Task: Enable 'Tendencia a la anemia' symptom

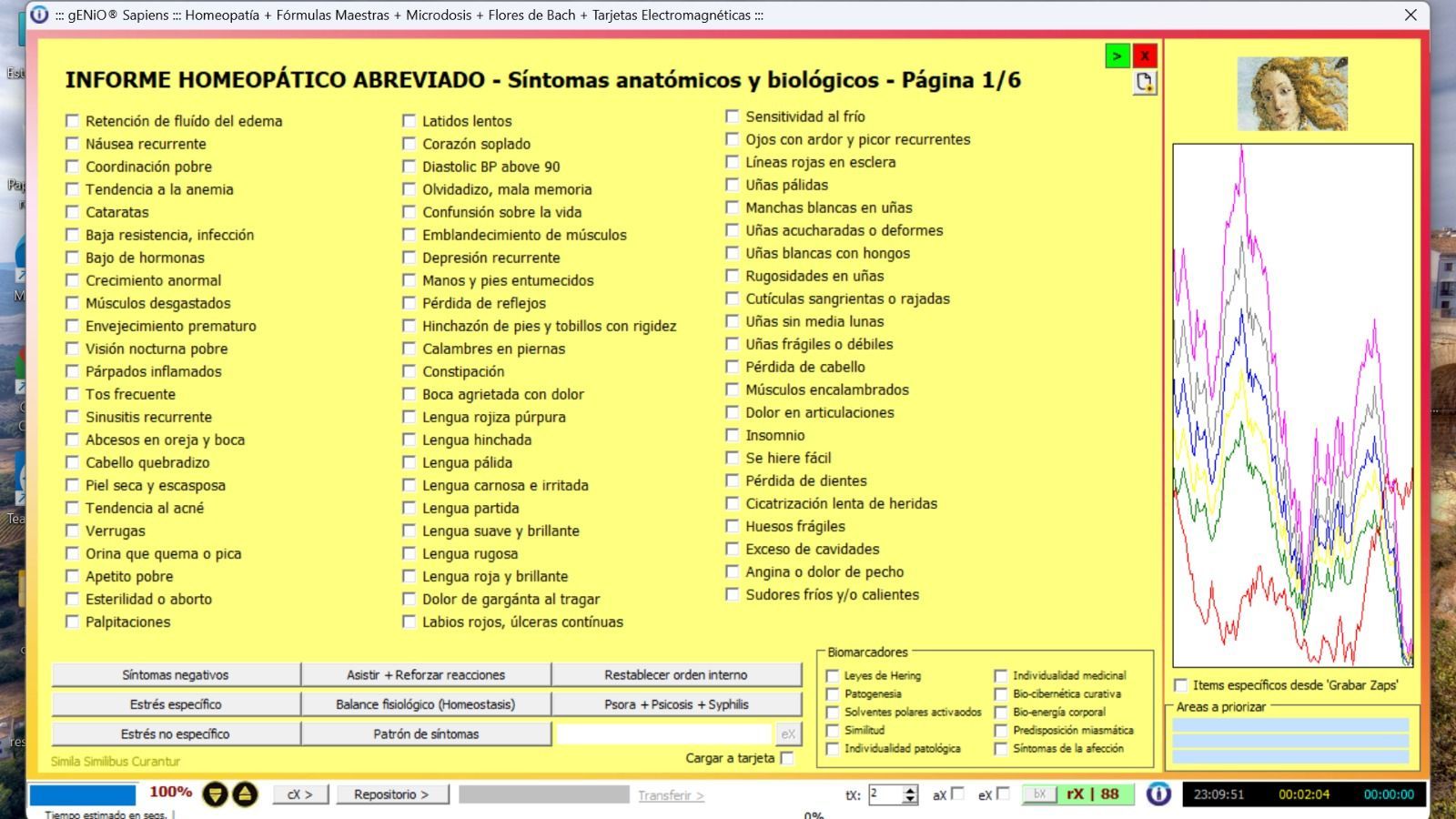Action: 73,189
